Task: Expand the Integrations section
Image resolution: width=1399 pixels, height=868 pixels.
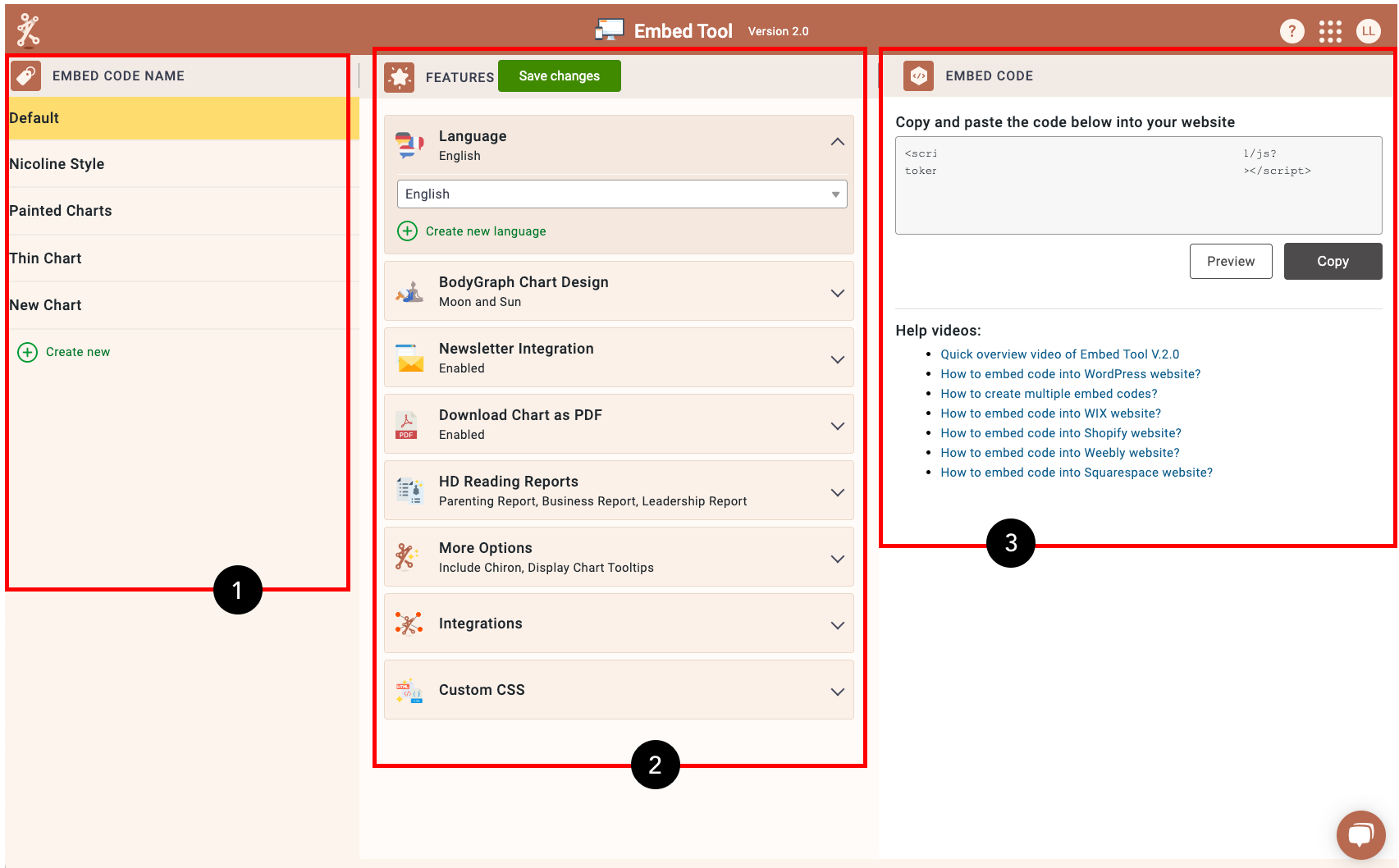Action: pos(838,625)
